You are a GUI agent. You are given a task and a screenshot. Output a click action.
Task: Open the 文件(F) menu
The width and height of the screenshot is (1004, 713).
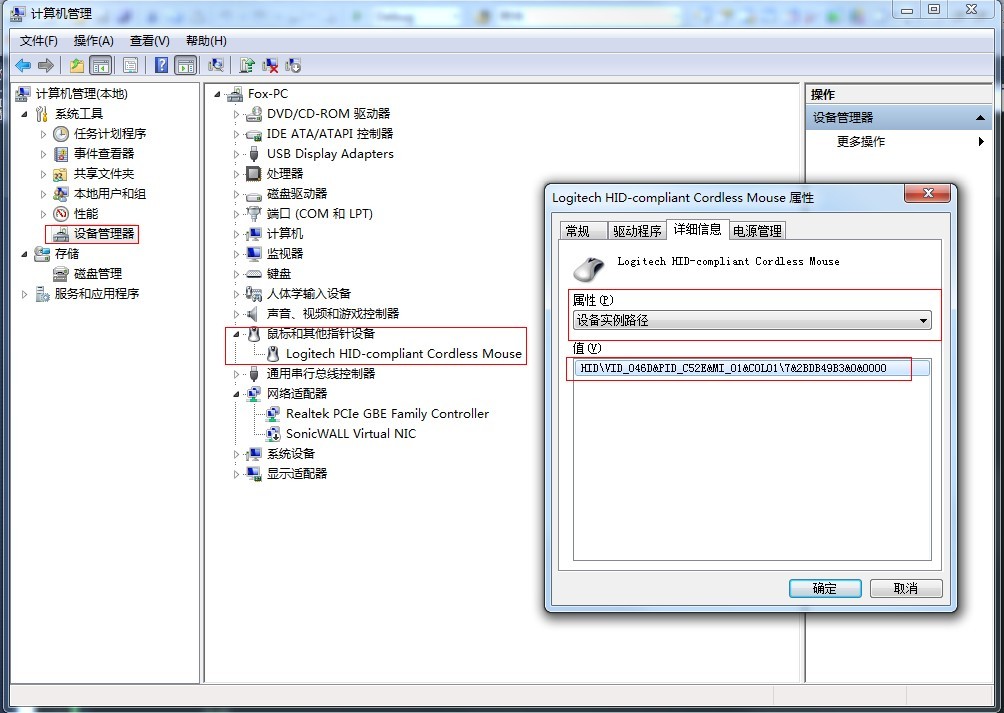[x=38, y=41]
